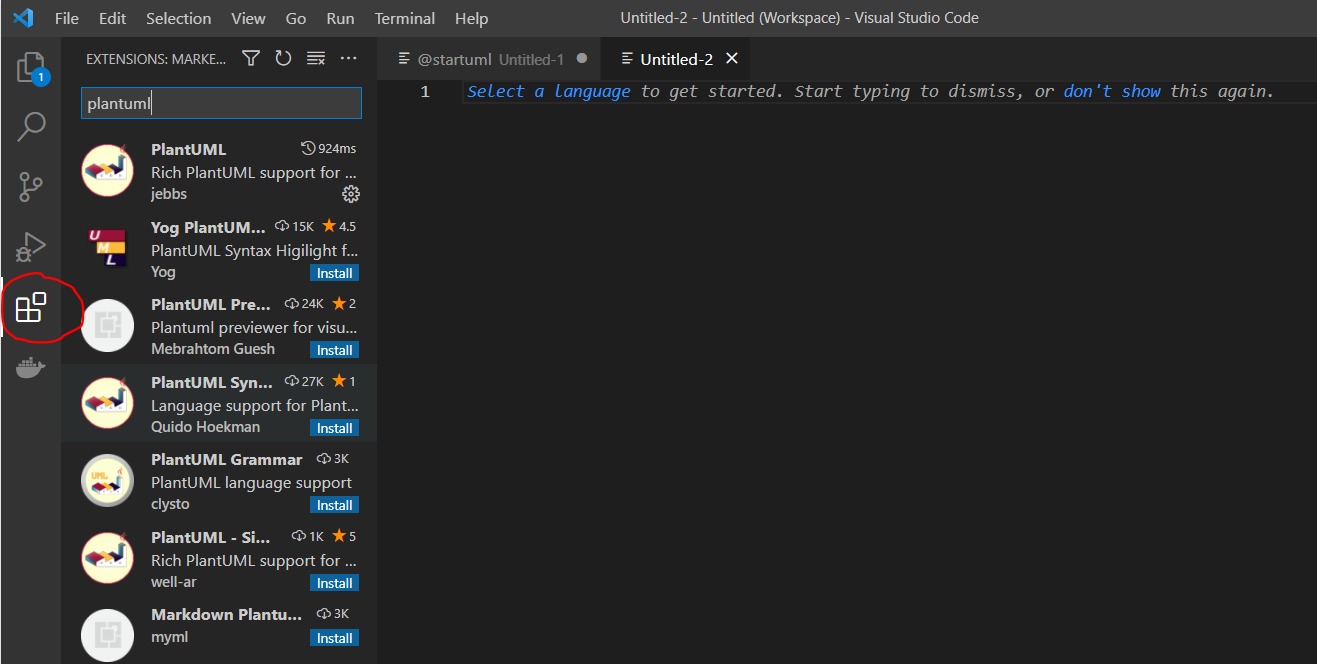Open the Docker view in activity bar
This screenshot has height=664, width=1317.
31,367
